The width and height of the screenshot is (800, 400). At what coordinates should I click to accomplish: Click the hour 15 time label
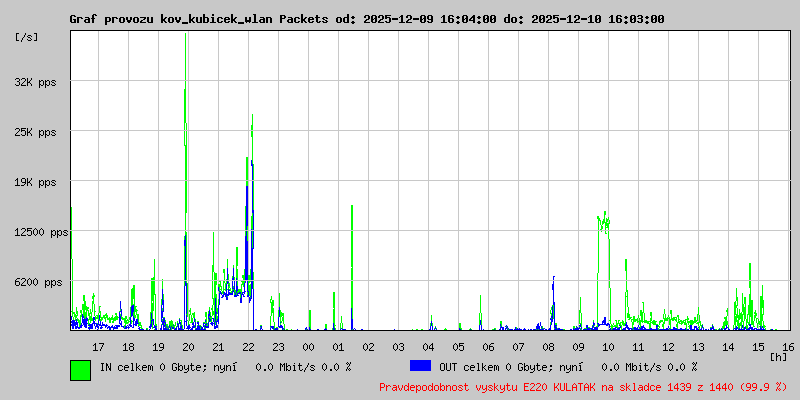(758, 347)
